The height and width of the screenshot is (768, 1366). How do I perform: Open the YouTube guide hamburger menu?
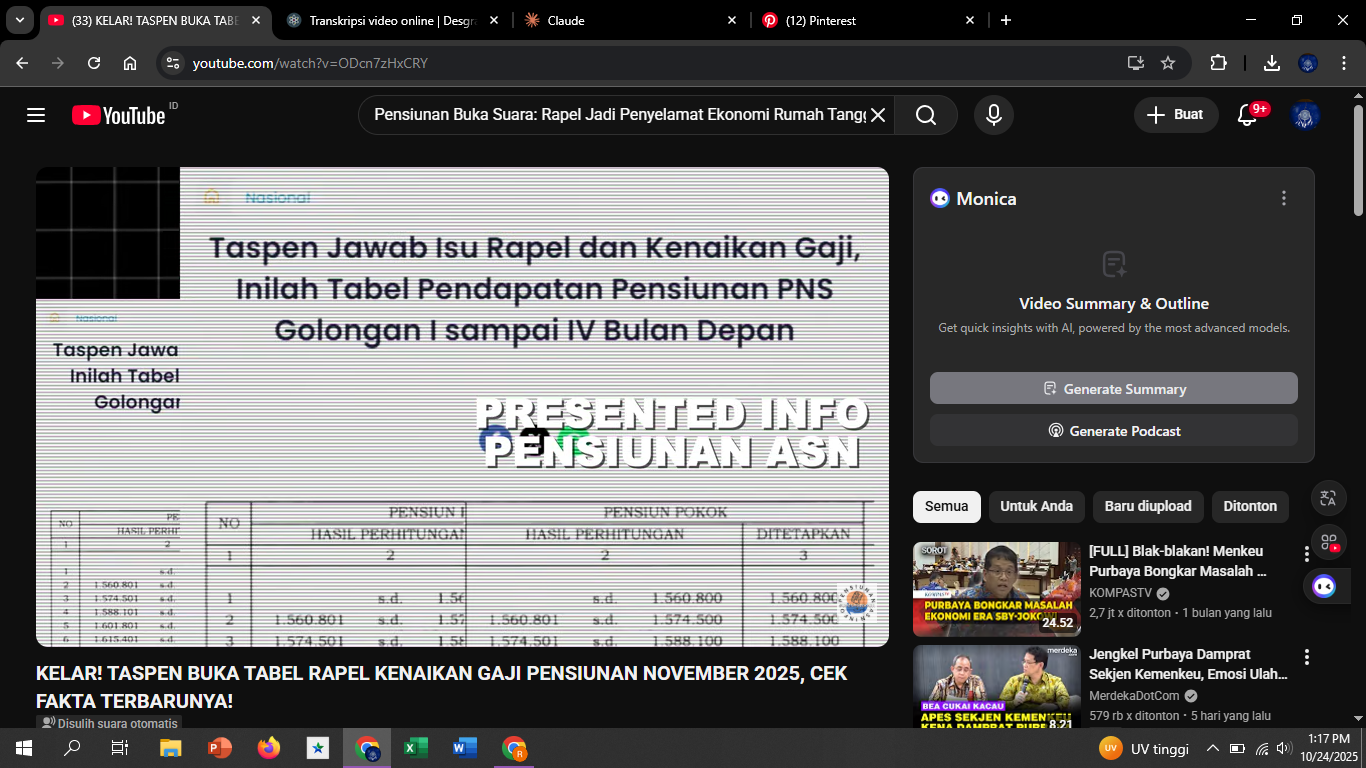click(36, 115)
